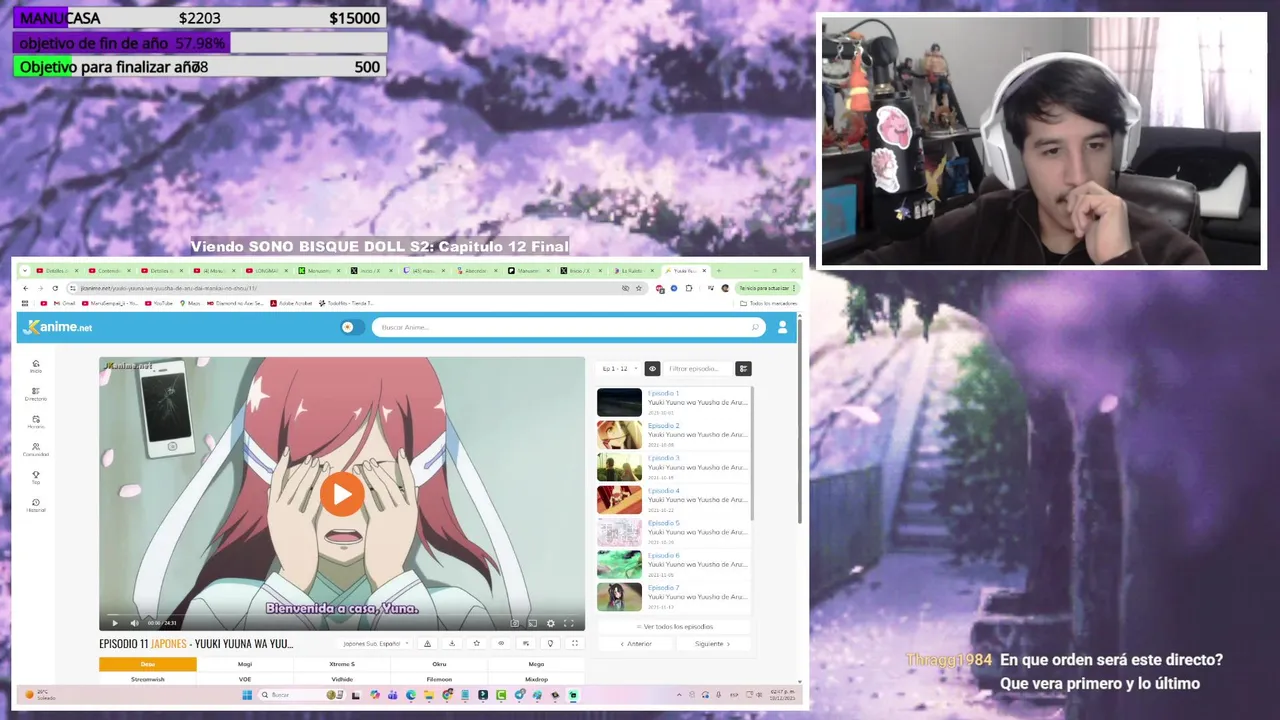This screenshot has width=1280, height=720.
Task: Open the Episodio 5 thumbnail
Action: click(619, 532)
